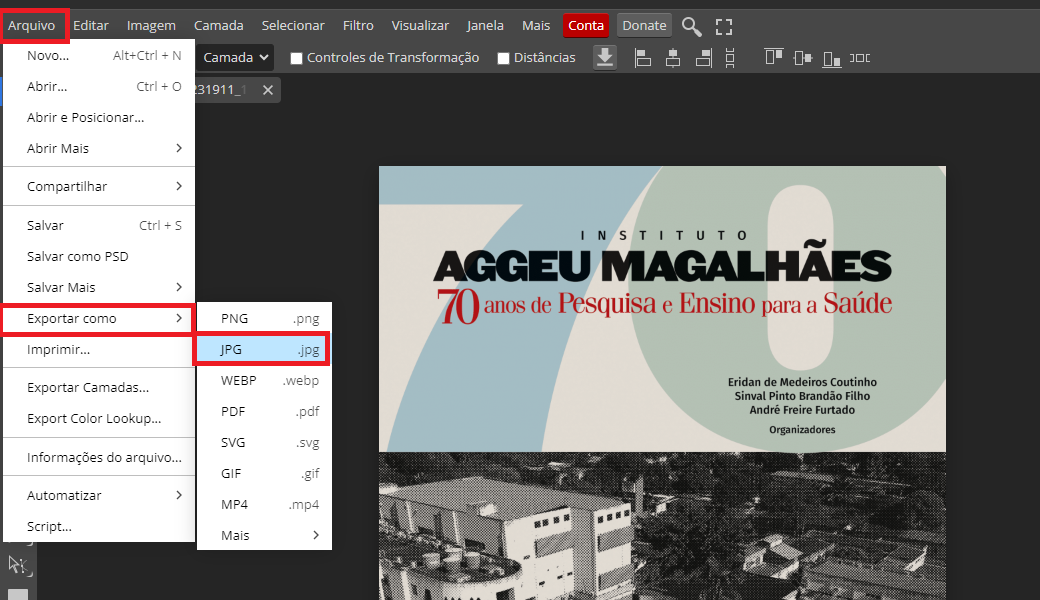
Task: Choose Salvar menu entry
Action: pos(99,225)
